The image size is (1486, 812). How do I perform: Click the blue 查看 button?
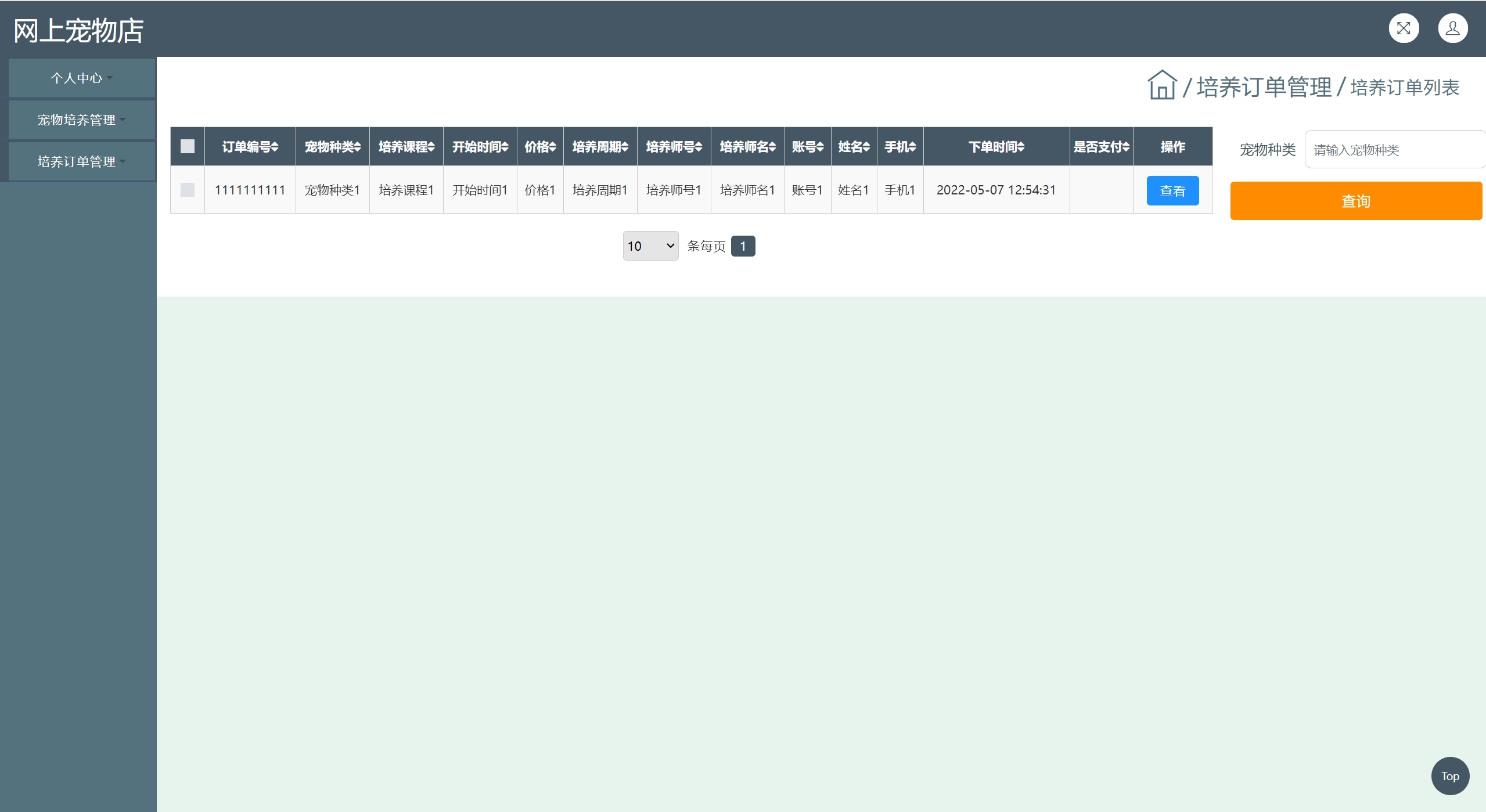click(x=1172, y=191)
